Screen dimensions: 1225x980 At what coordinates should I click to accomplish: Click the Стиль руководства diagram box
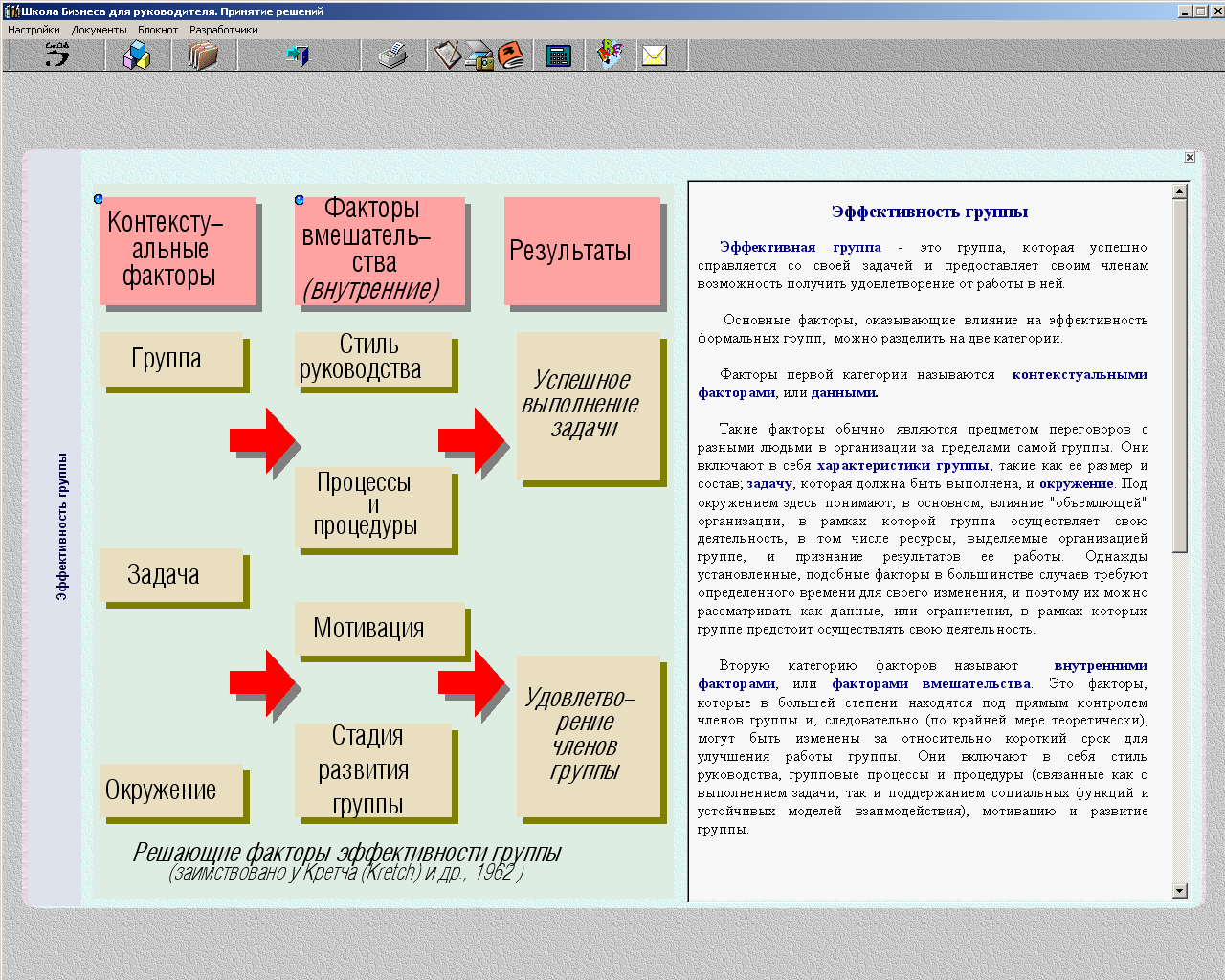(373, 360)
